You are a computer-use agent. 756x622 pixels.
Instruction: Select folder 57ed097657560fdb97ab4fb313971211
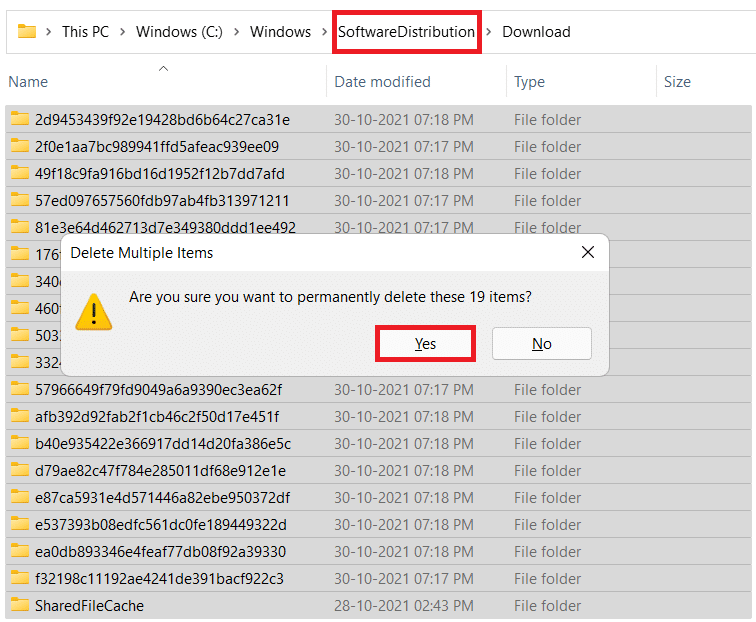161,201
